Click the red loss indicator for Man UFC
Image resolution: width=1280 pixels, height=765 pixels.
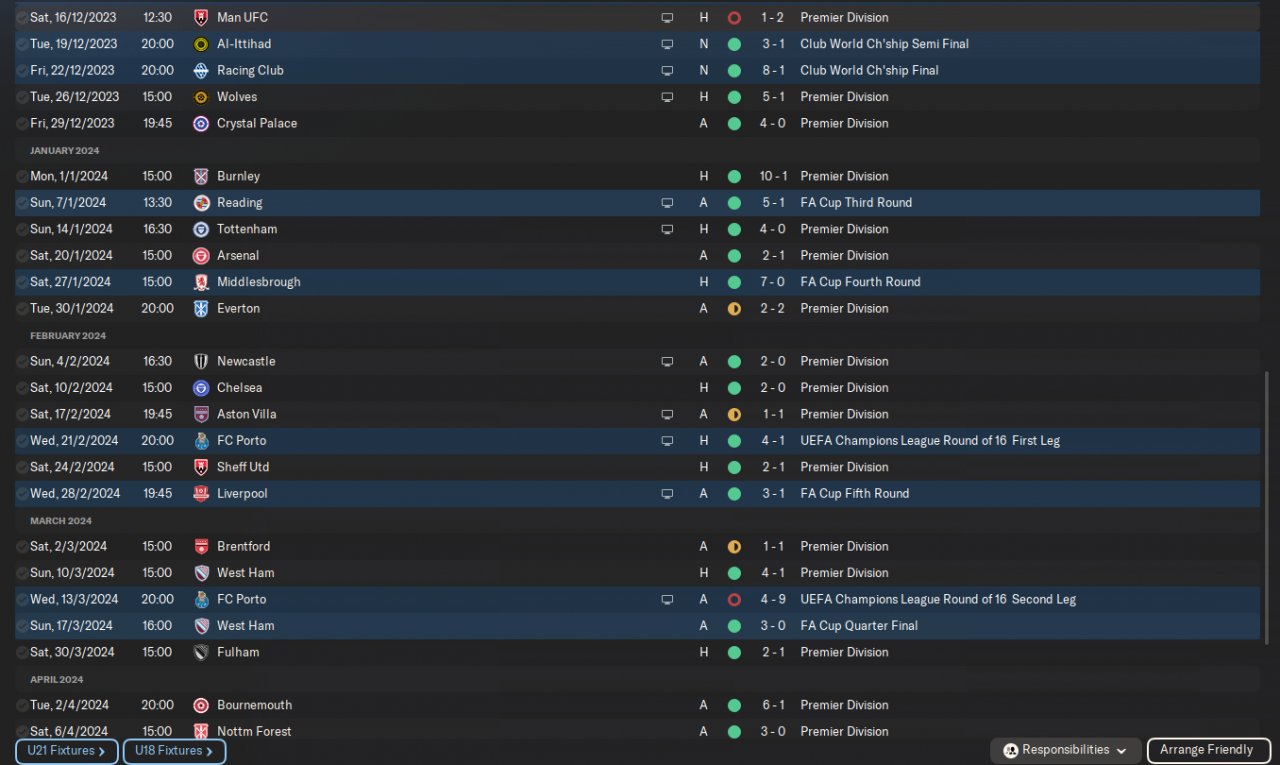(x=734, y=18)
